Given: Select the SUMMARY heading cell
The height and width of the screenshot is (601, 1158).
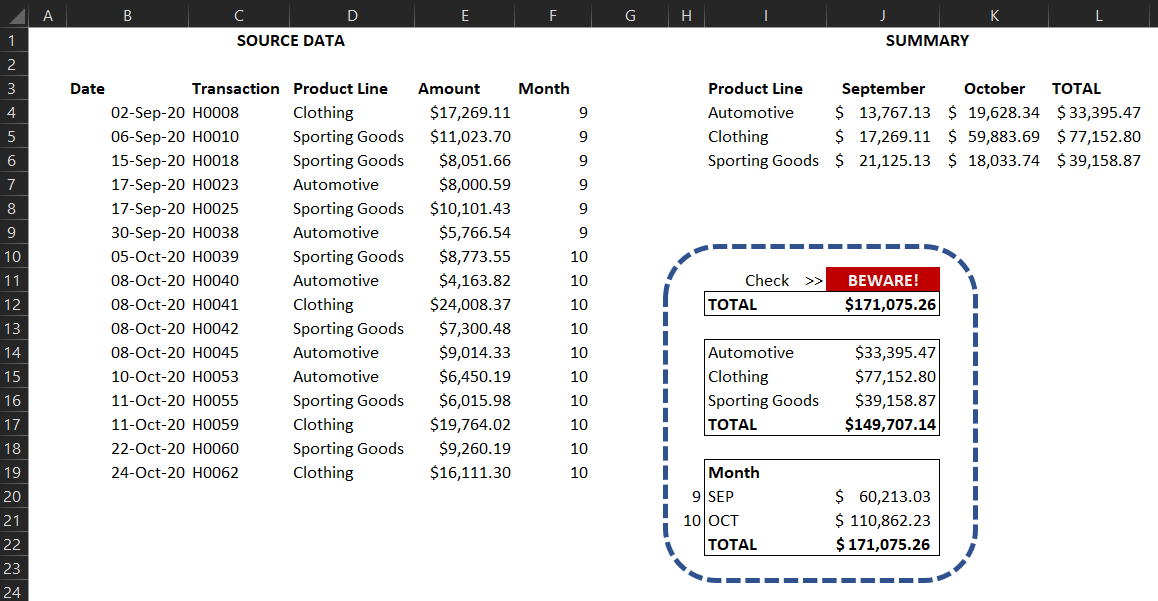Looking at the screenshot, I should (x=927, y=40).
